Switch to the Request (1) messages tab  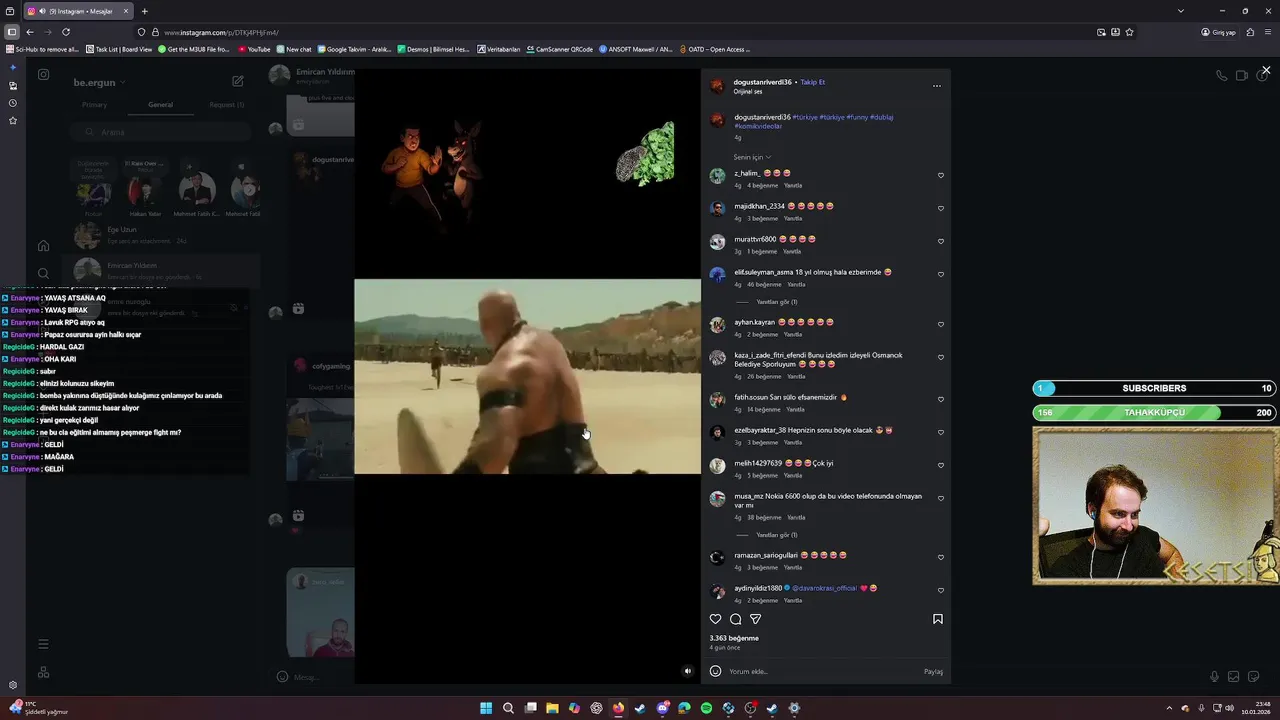(226, 105)
